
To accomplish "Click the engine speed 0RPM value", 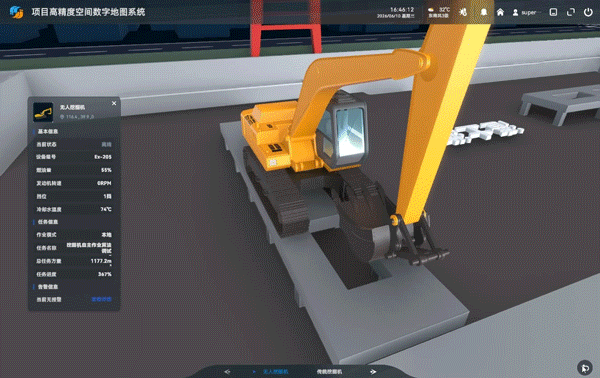I will 104,183.
